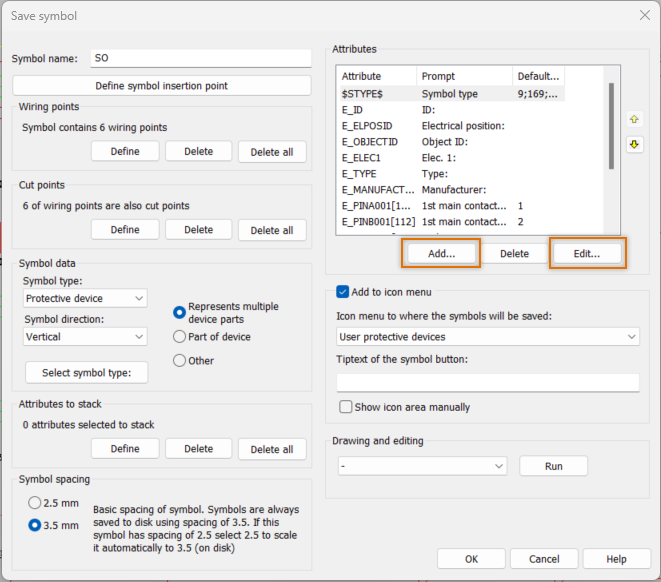
Task: Open the Drawing and editing dropdown
Action: (422, 466)
